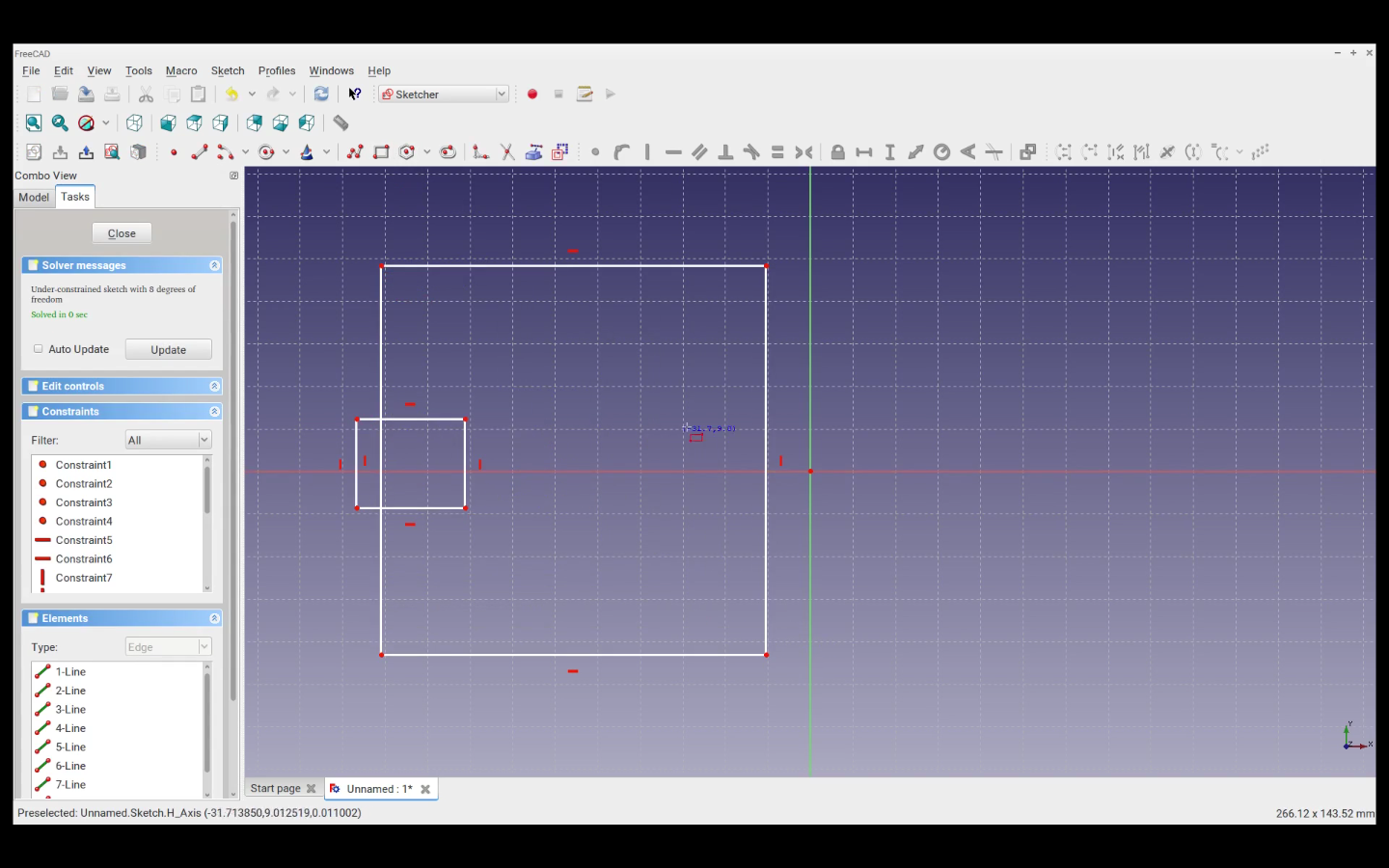Click the trim edge tool

(506, 152)
